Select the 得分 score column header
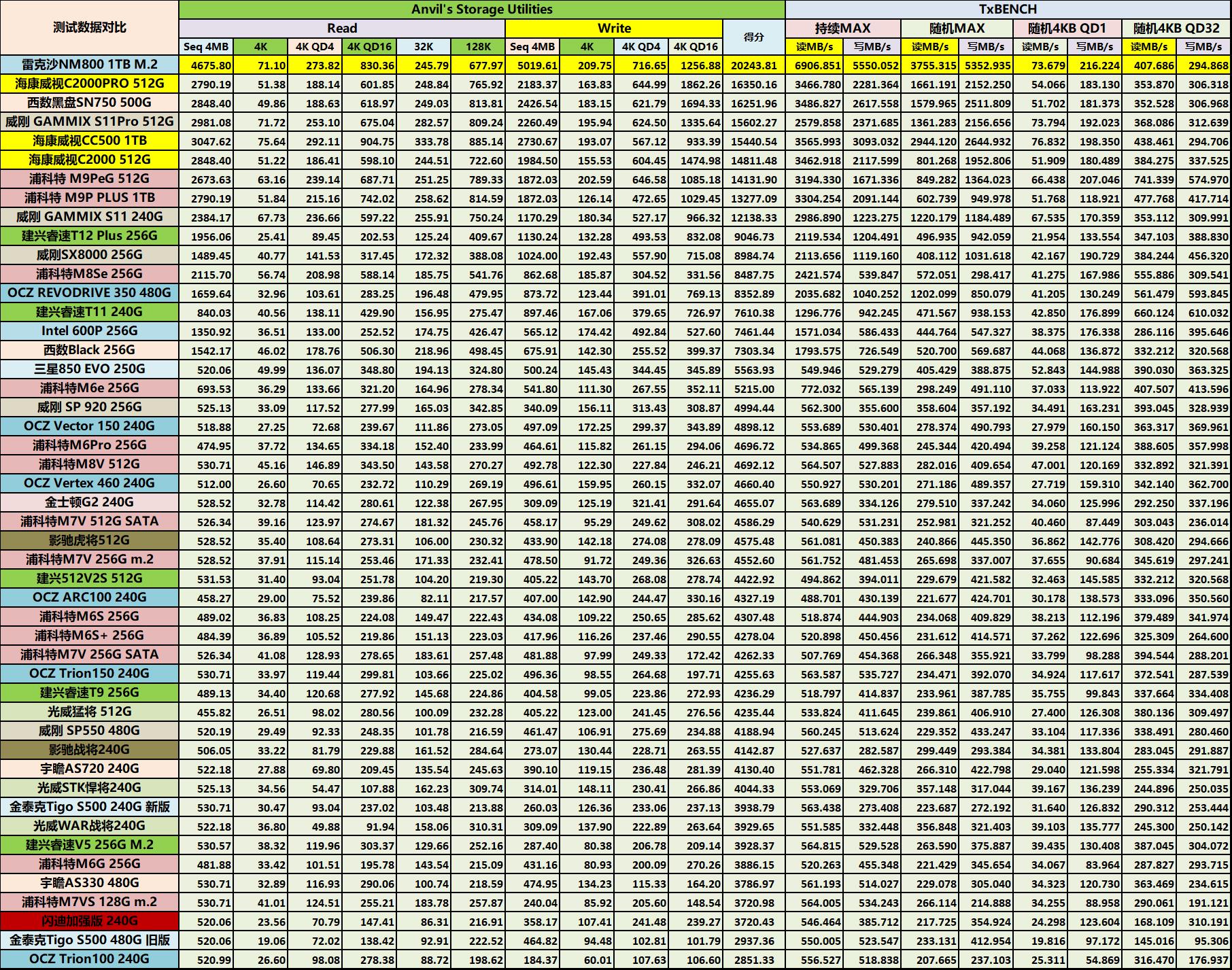This screenshot has width=1232, height=970. [754, 37]
